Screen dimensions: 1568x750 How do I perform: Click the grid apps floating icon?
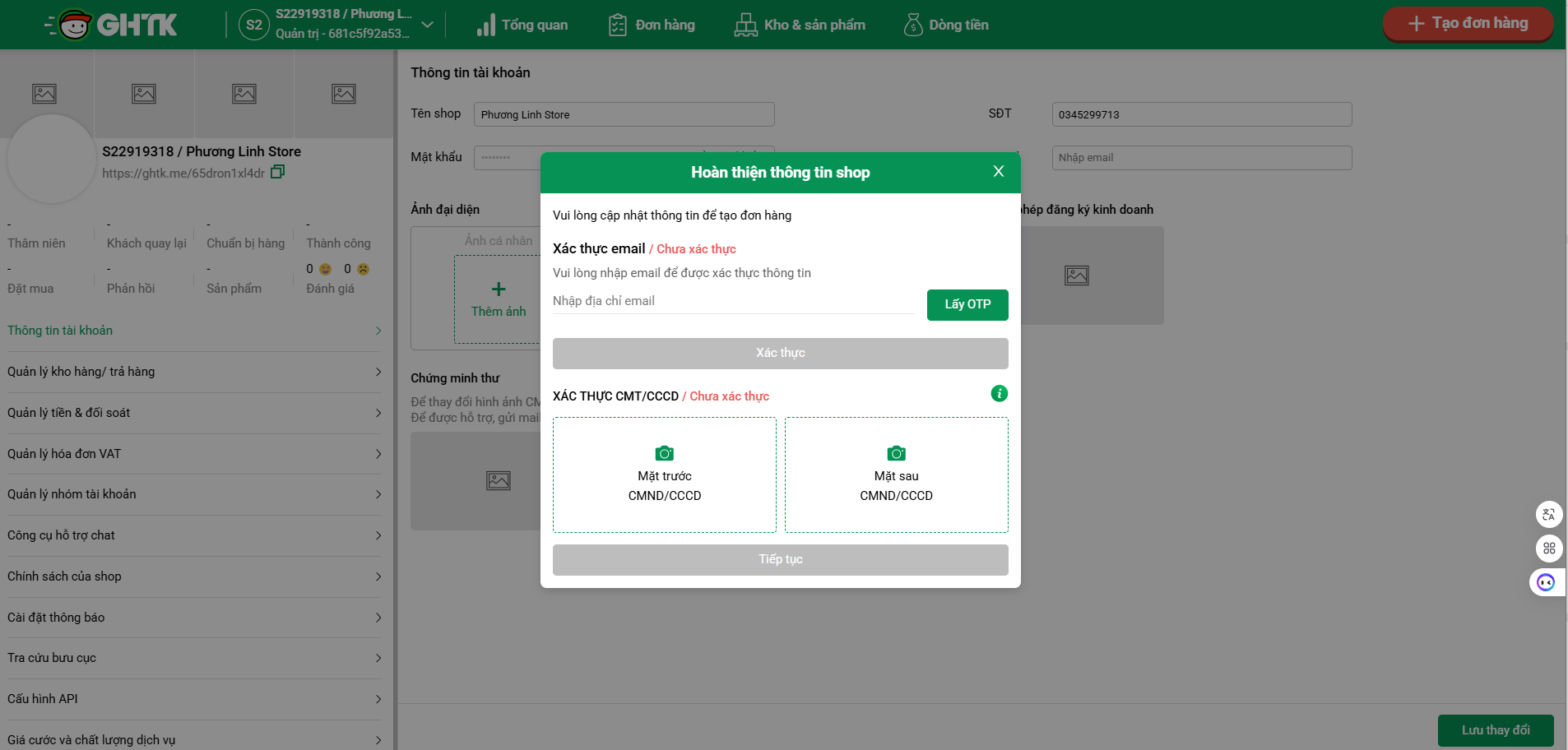1548,549
